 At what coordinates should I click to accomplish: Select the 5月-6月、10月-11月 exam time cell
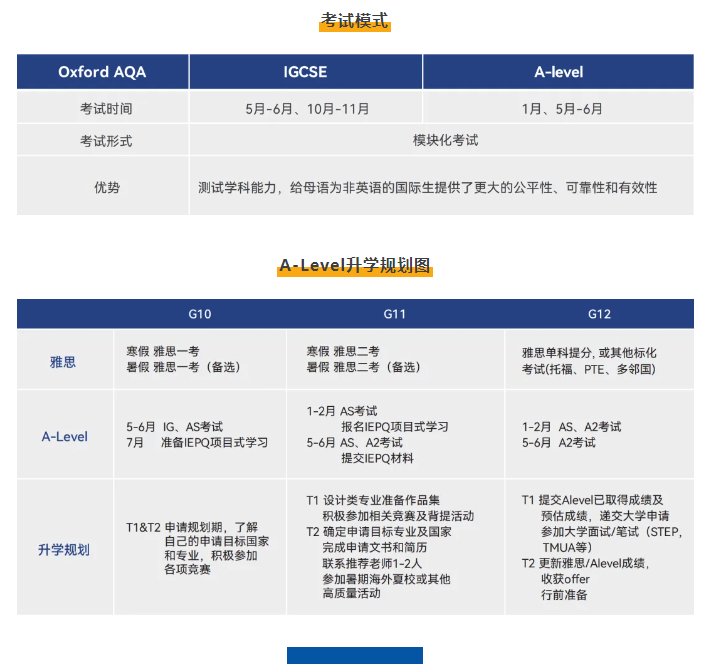point(307,108)
